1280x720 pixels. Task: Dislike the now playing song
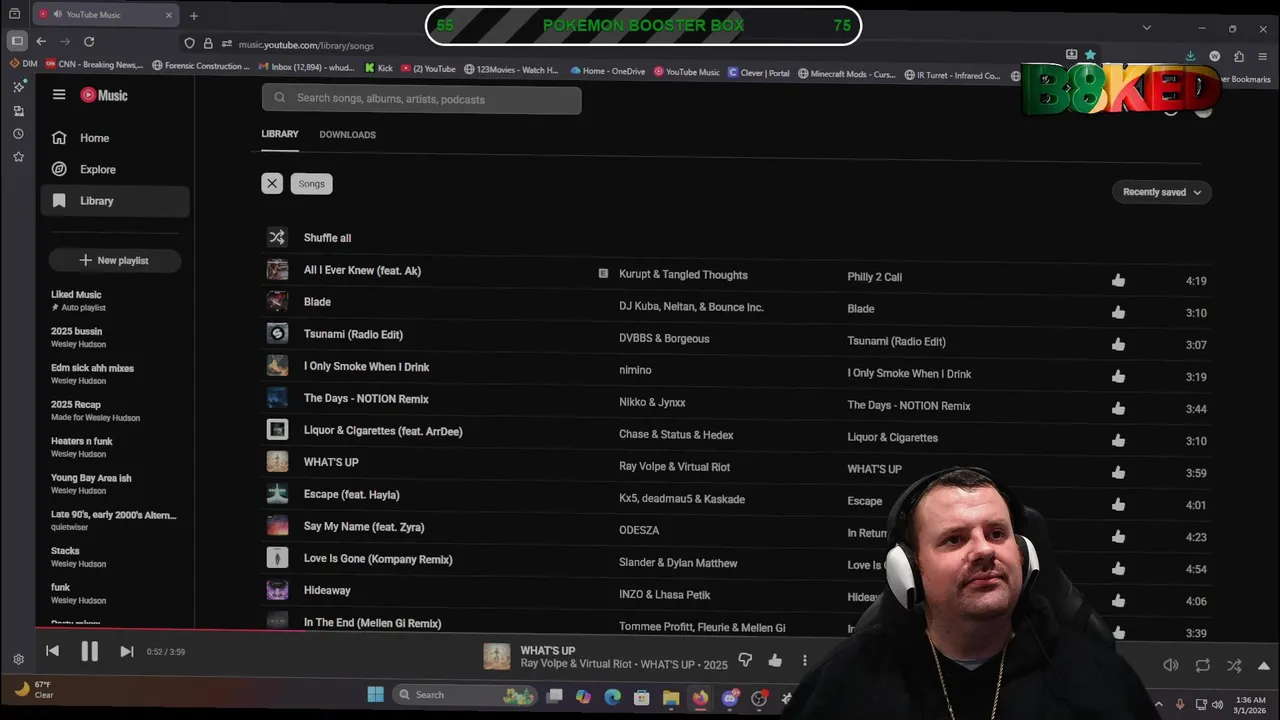745,660
